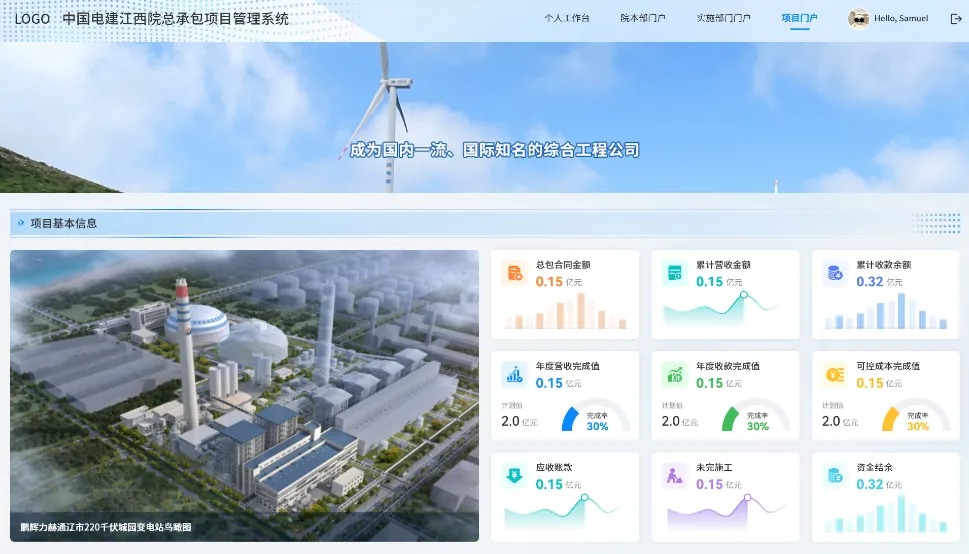Click the 年度营收完成值 chart icon
This screenshot has width=969, height=554.
pos(514,374)
